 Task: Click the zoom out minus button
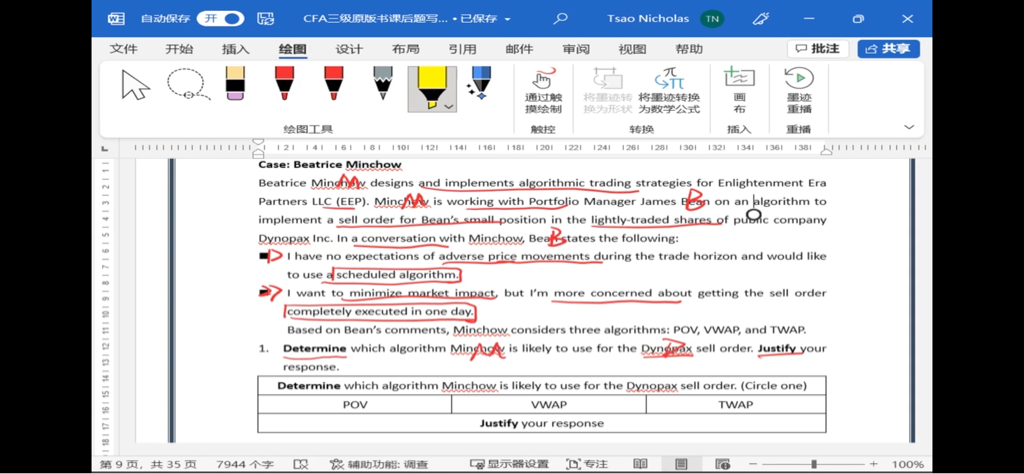pyautogui.click(x=755, y=464)
